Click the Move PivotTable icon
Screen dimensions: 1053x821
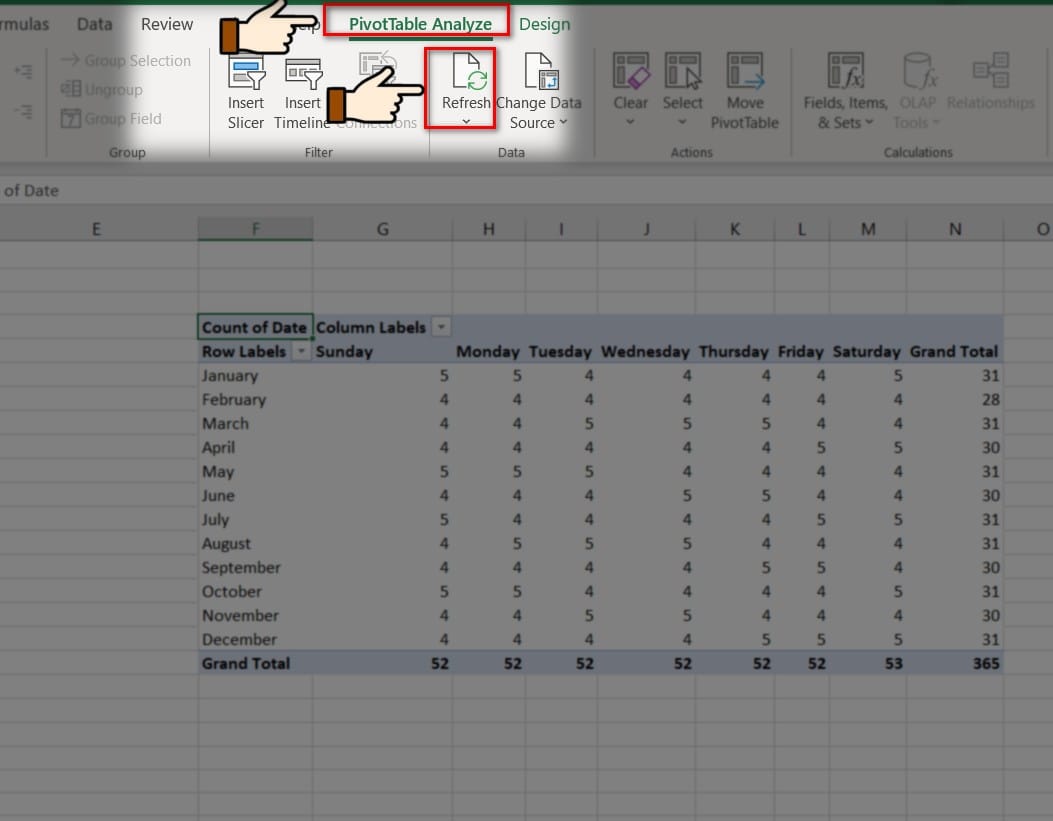pos(745,70)
